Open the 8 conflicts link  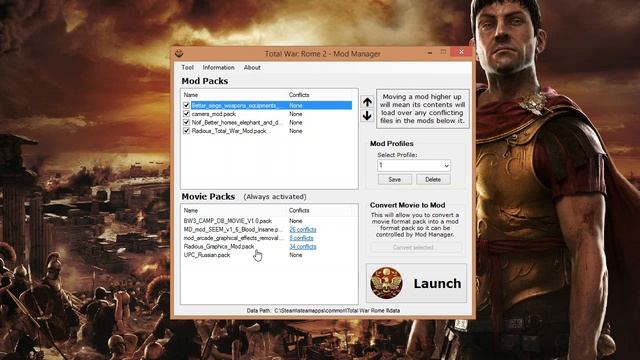[x=301, y=238]
